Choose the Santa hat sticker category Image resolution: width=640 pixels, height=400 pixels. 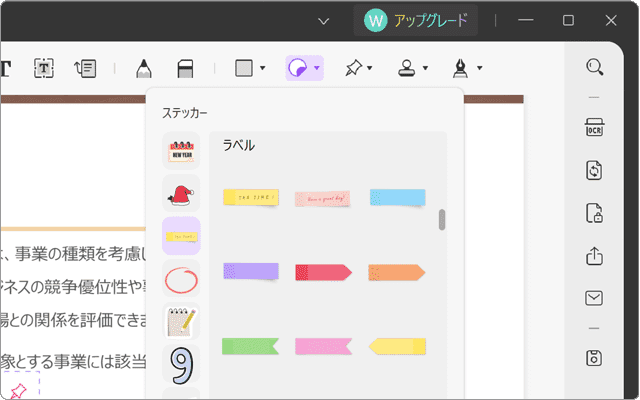pos(181,193)
